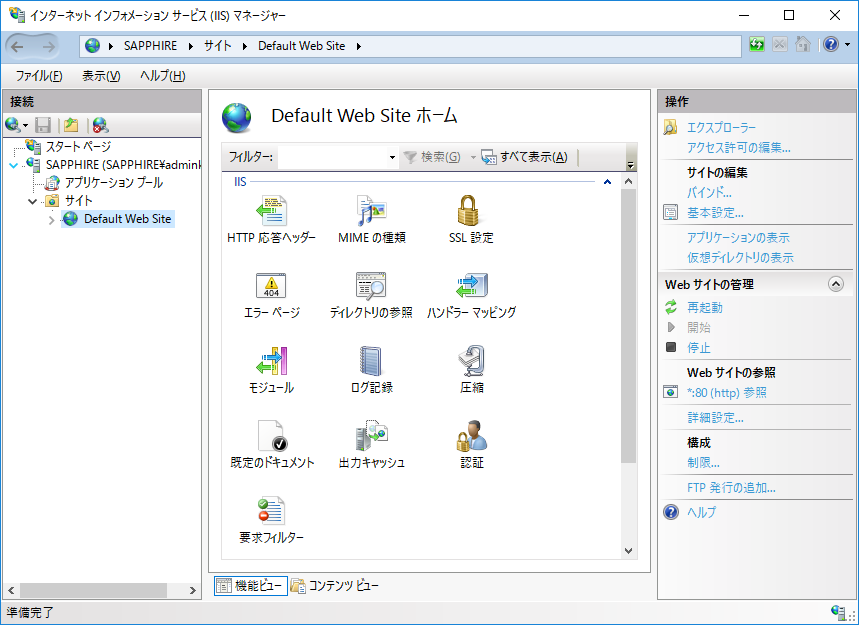
Task: Open the grouping options dropdown at filter bar end
Action: click(631, 164)
